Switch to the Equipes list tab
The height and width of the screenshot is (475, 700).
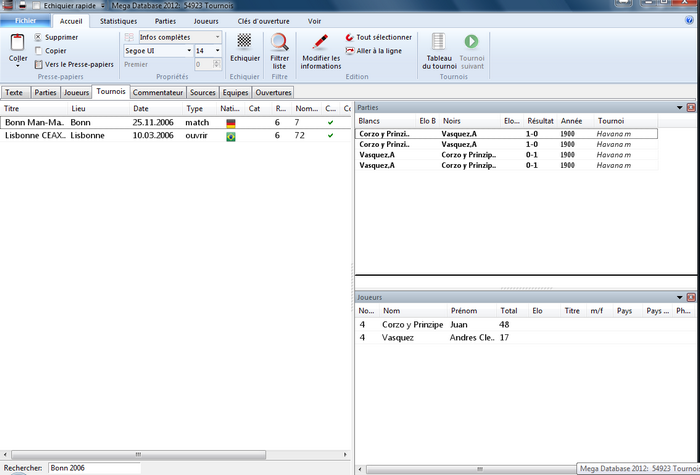[x=235, y=92]
